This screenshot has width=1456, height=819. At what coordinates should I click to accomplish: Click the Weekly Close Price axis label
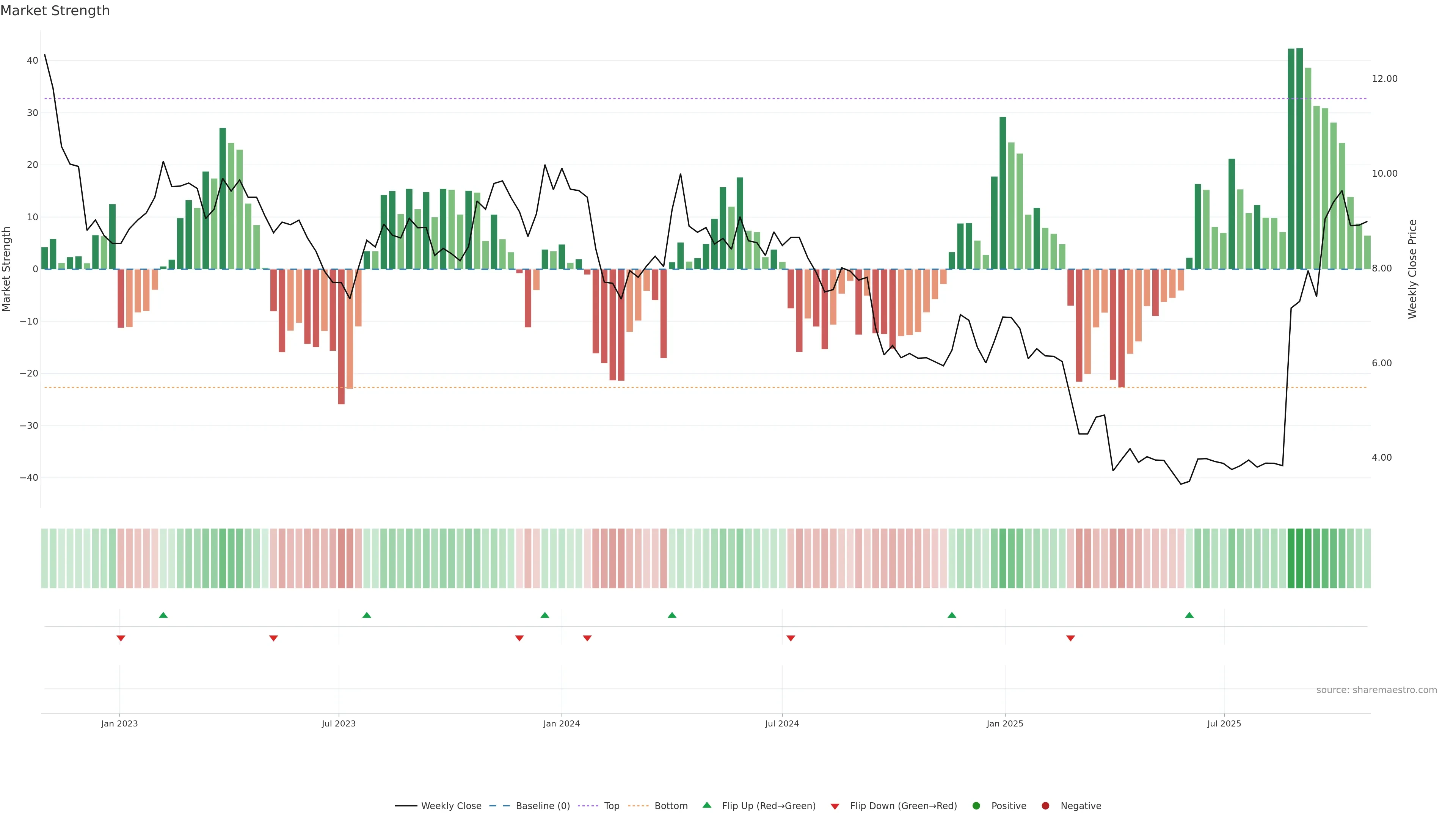1412,269
